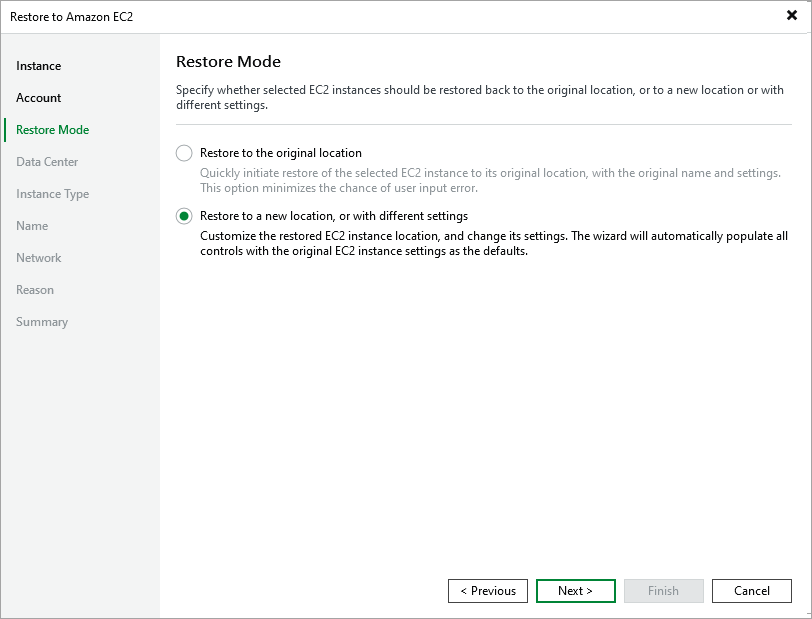The image size is (812, 619).
Task: Select the Summary step of the wizard
Action: point(42,321)
